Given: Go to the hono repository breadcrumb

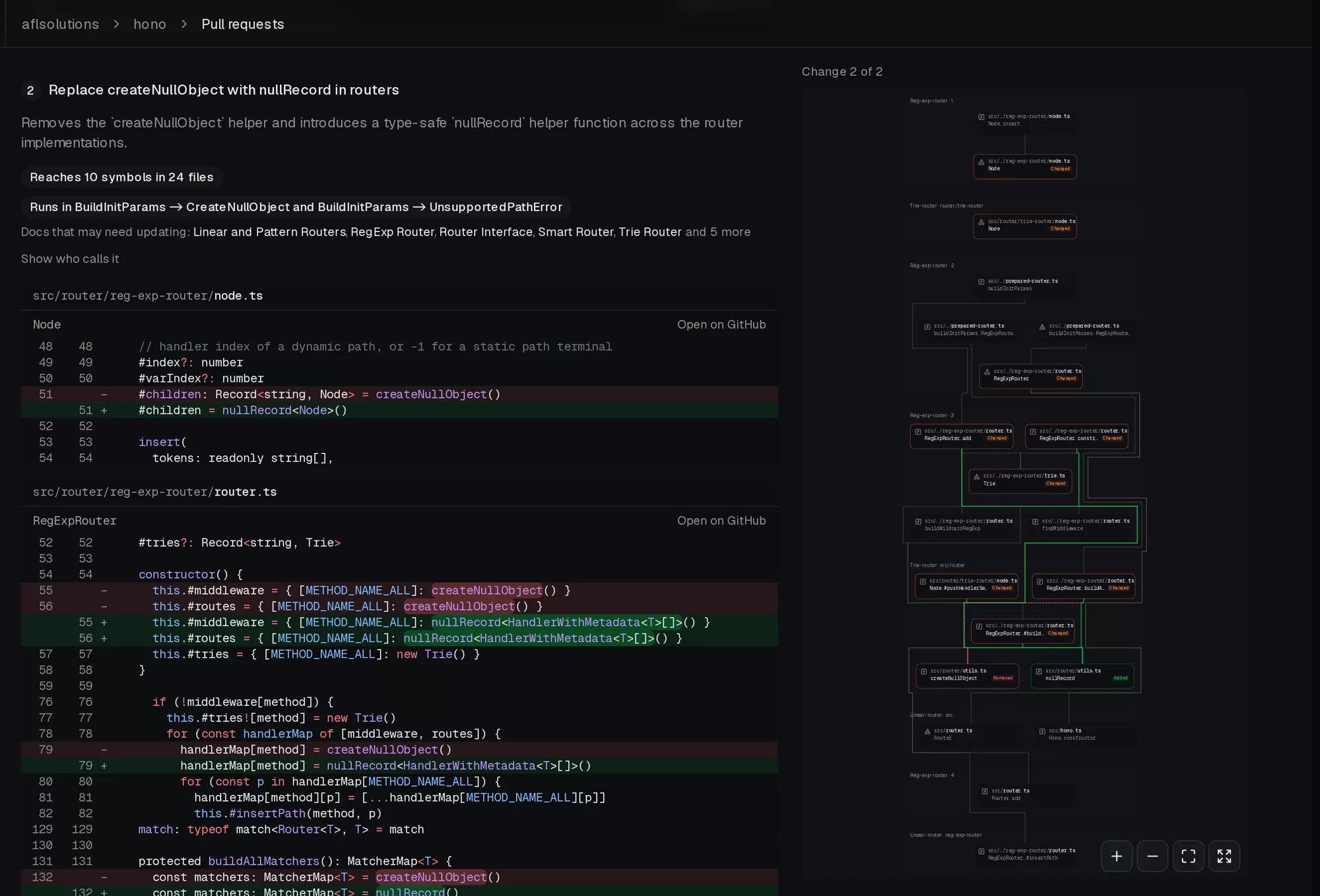Looking at the screenshot, I should 150,24.
